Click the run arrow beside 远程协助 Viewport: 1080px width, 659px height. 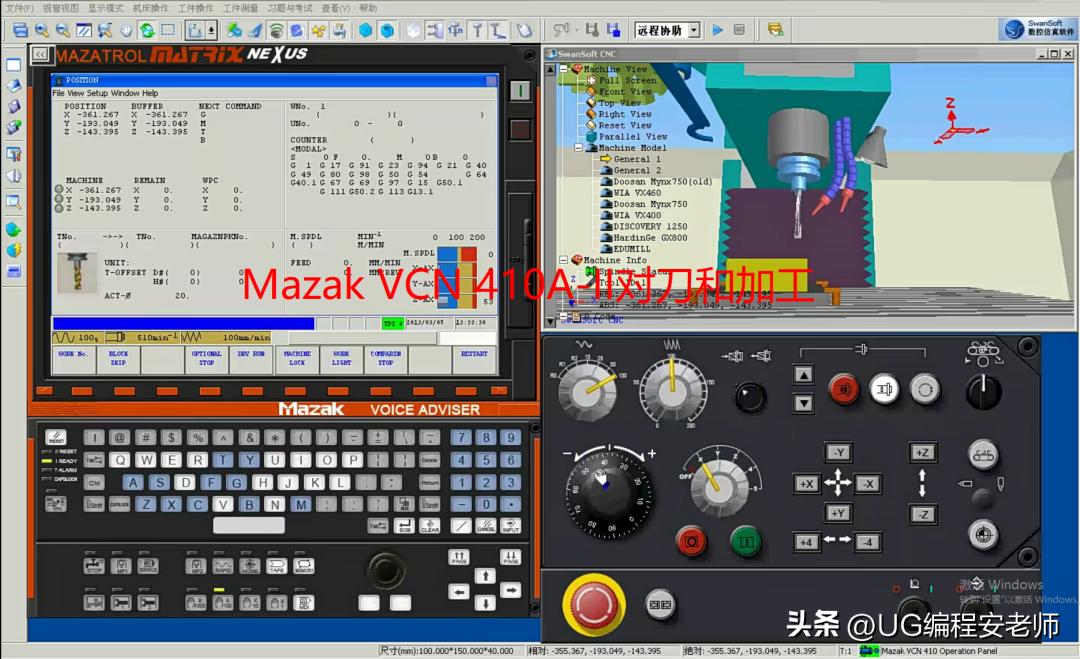coord(717,29)
